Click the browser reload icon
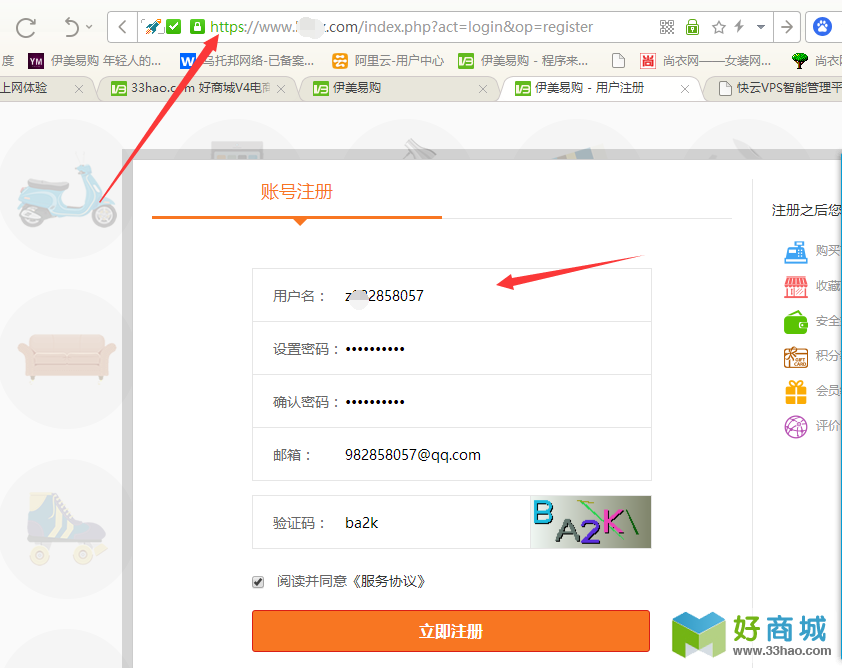The width and height of the screenshot is (842, 668). tap(25, 27)
